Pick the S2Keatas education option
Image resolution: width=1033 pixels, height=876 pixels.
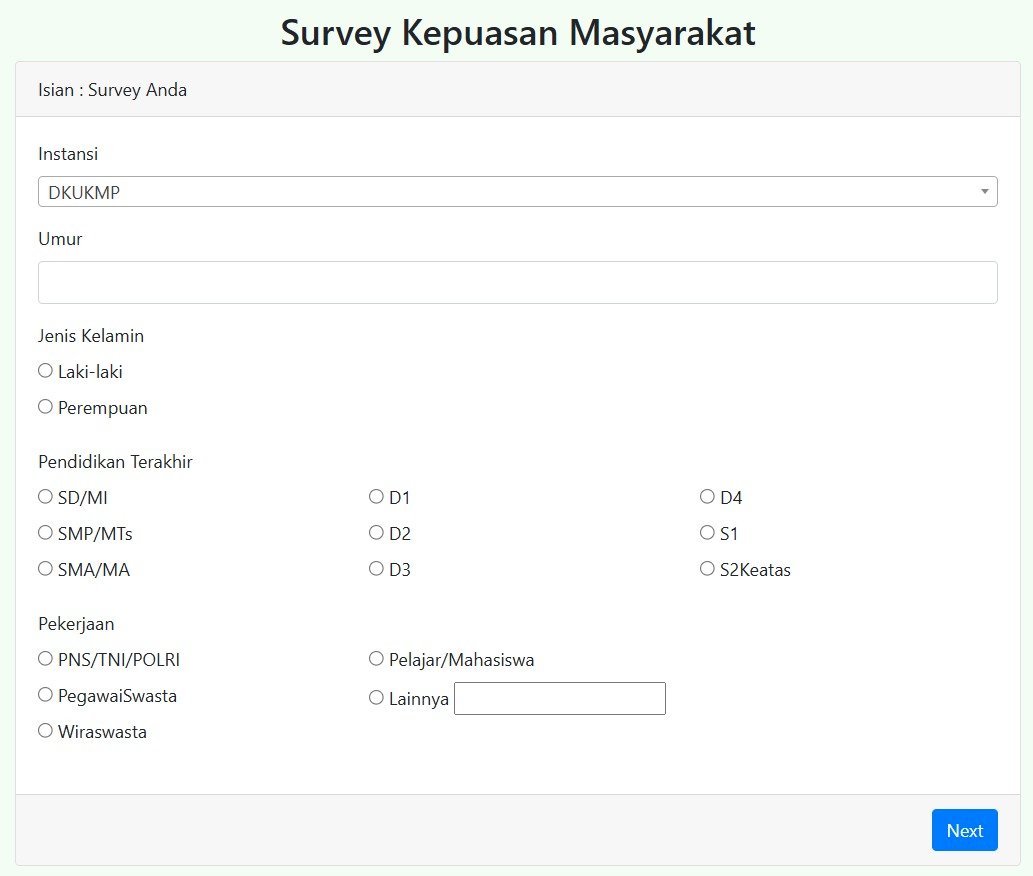(x=707, y=568)
